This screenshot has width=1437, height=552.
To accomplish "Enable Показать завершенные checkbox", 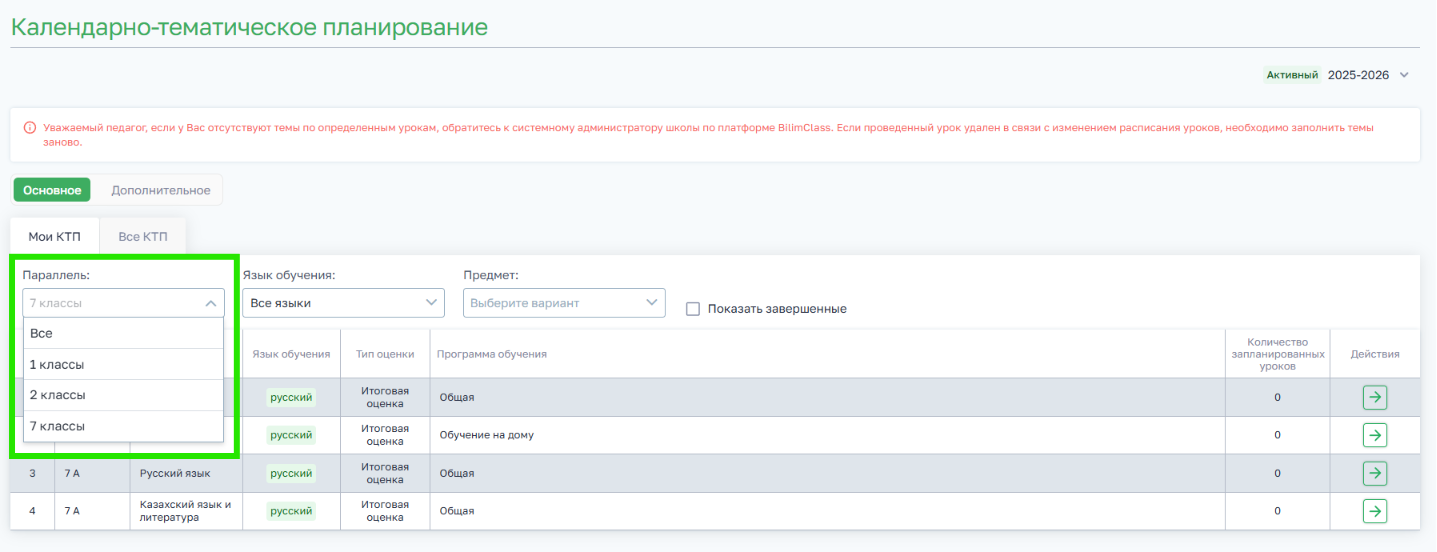I will point(692,309).
